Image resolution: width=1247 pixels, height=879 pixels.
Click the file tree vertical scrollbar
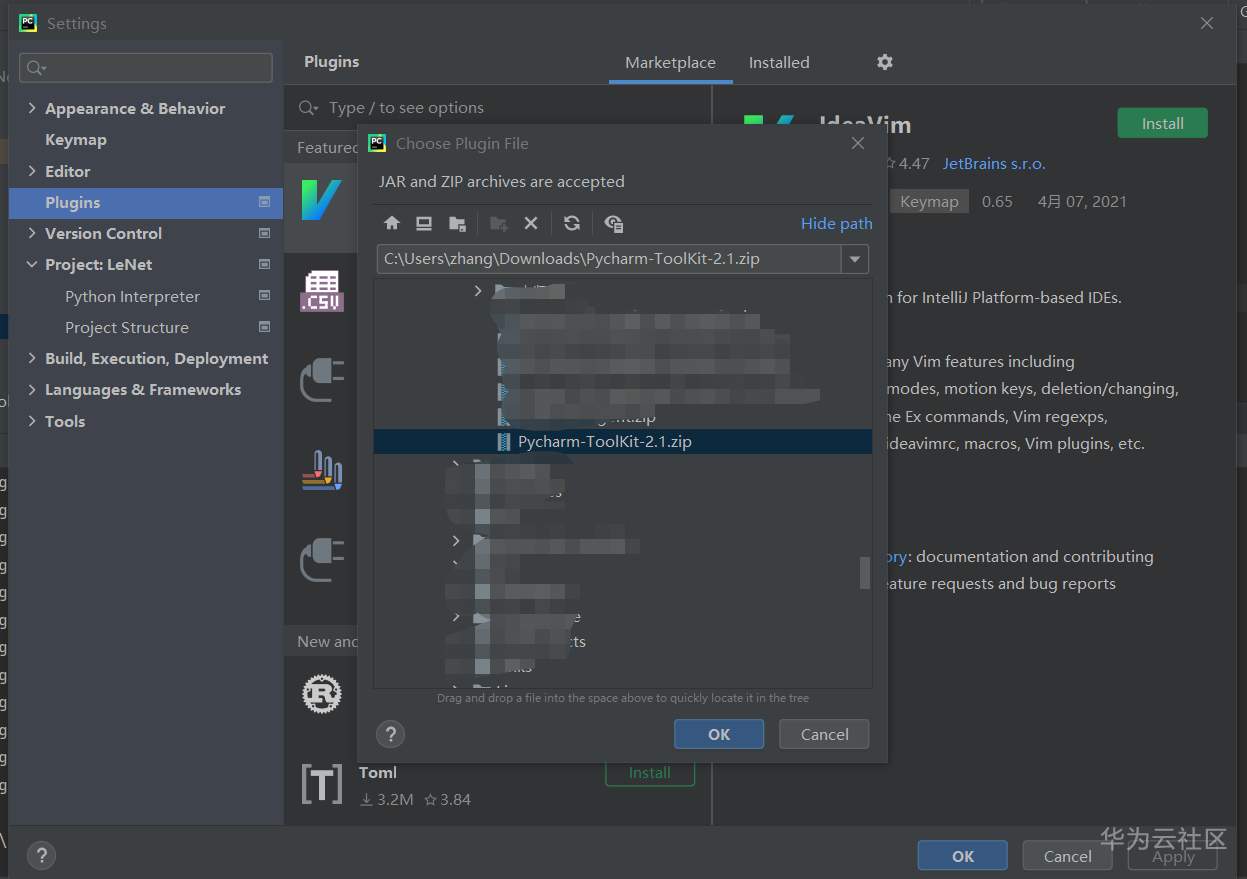tap(865, 573)
